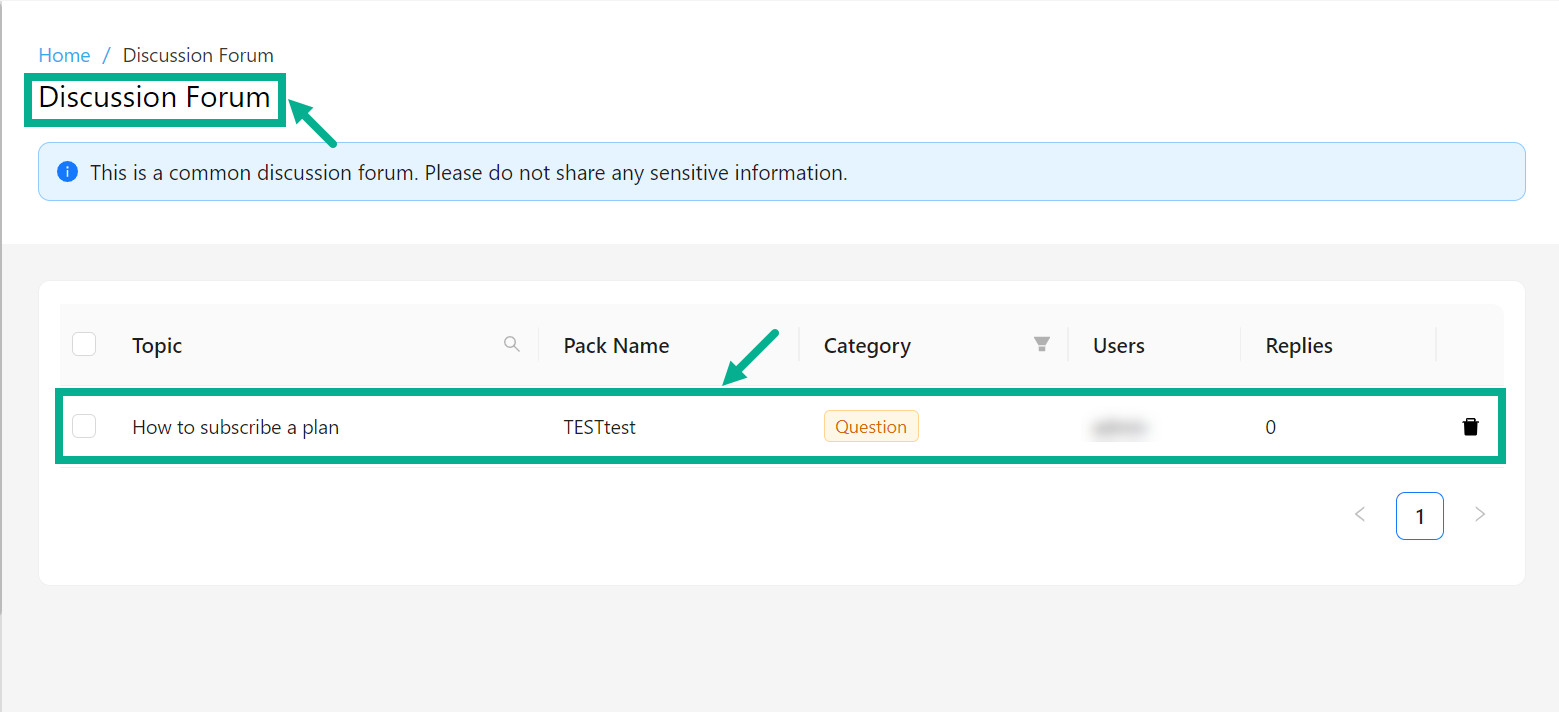
Task: Go to next page arrow
Action: (x=1480, y=515)
